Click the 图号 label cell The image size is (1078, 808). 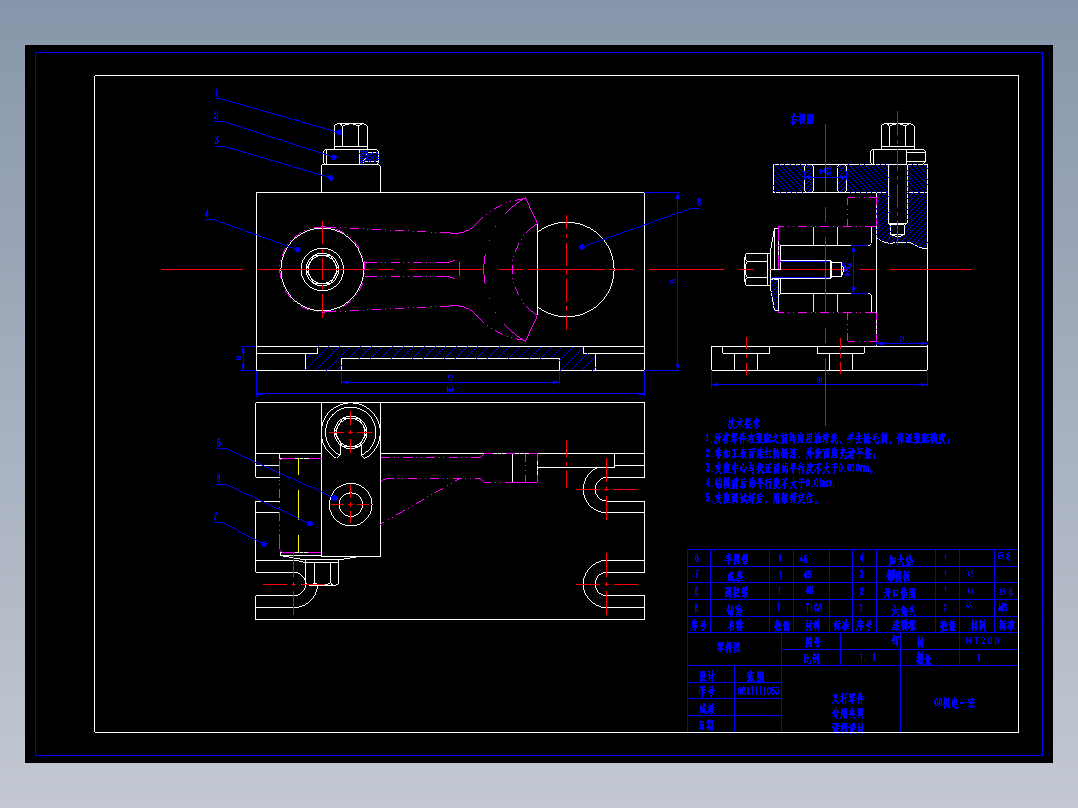(x=813, y=642)
